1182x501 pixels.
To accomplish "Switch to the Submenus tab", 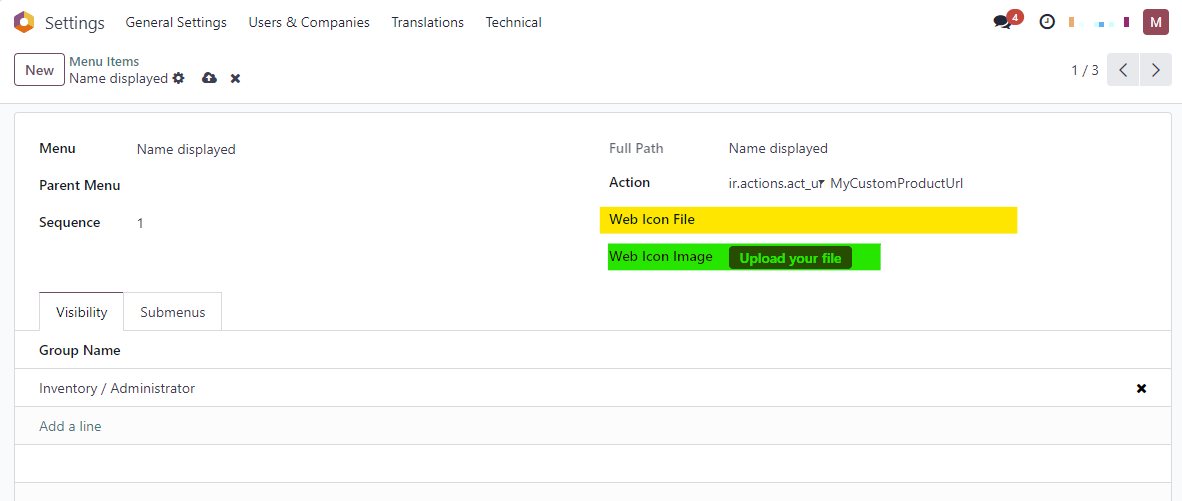I will click(173, 312).
